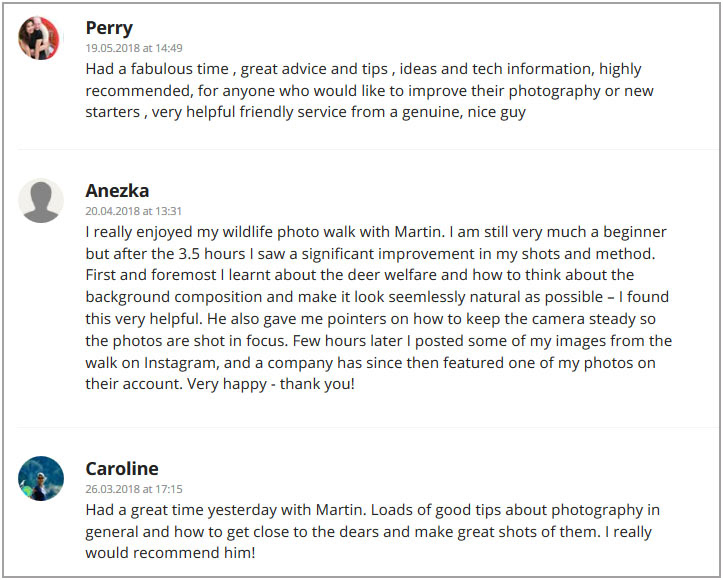Click Anezka's line mentioning wildlife photo walk

376,231
